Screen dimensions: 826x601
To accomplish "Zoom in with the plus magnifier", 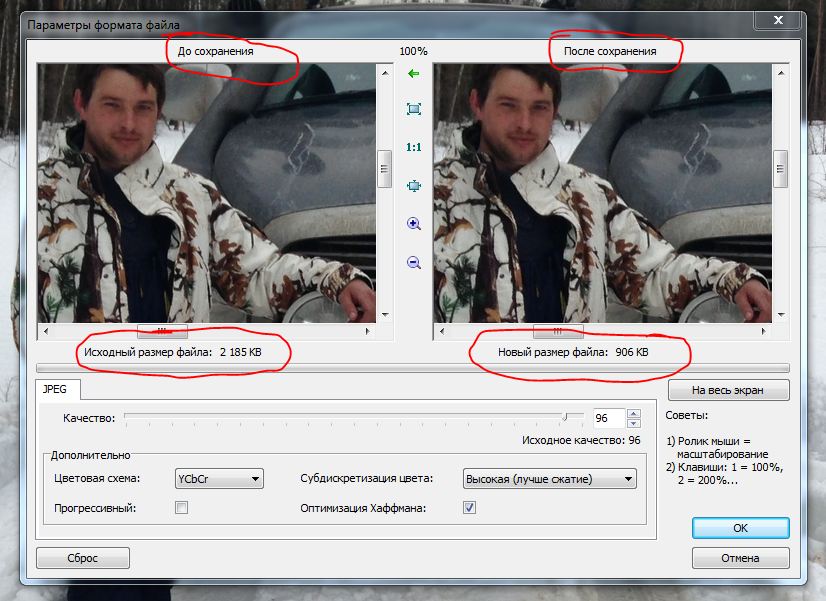I will coord(413,225).
